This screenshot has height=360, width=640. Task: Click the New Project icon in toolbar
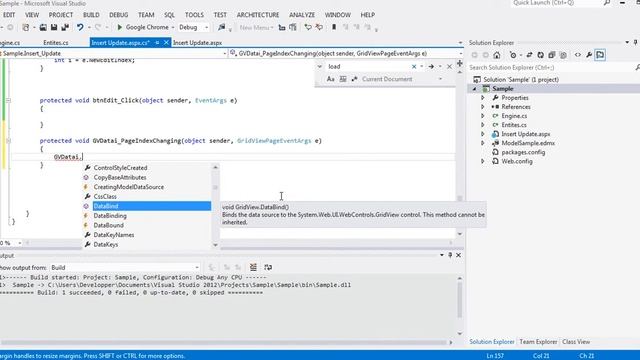tap(26, 27)
